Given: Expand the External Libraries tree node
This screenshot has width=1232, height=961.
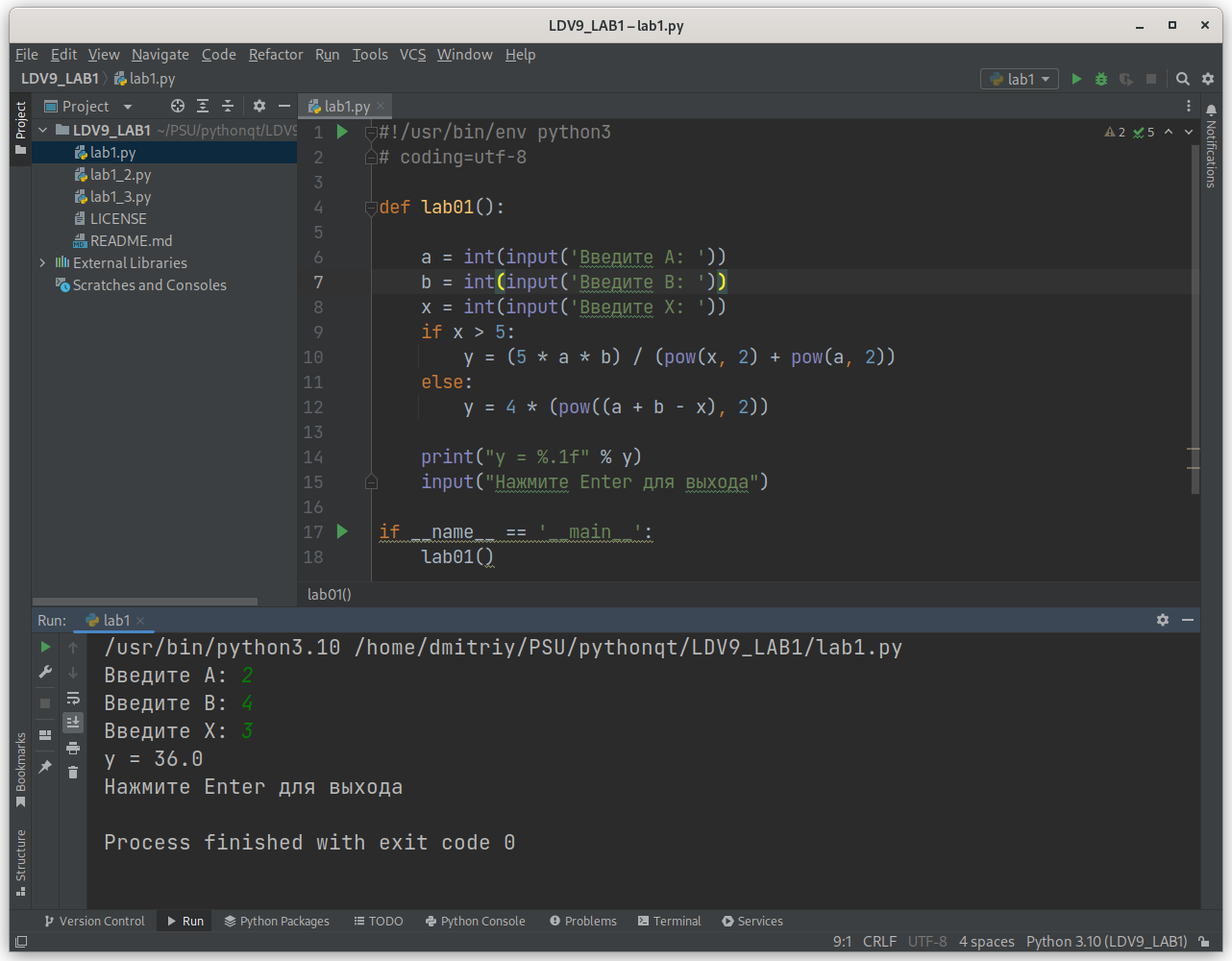Looking at the screenshot, I should [41, 262].
